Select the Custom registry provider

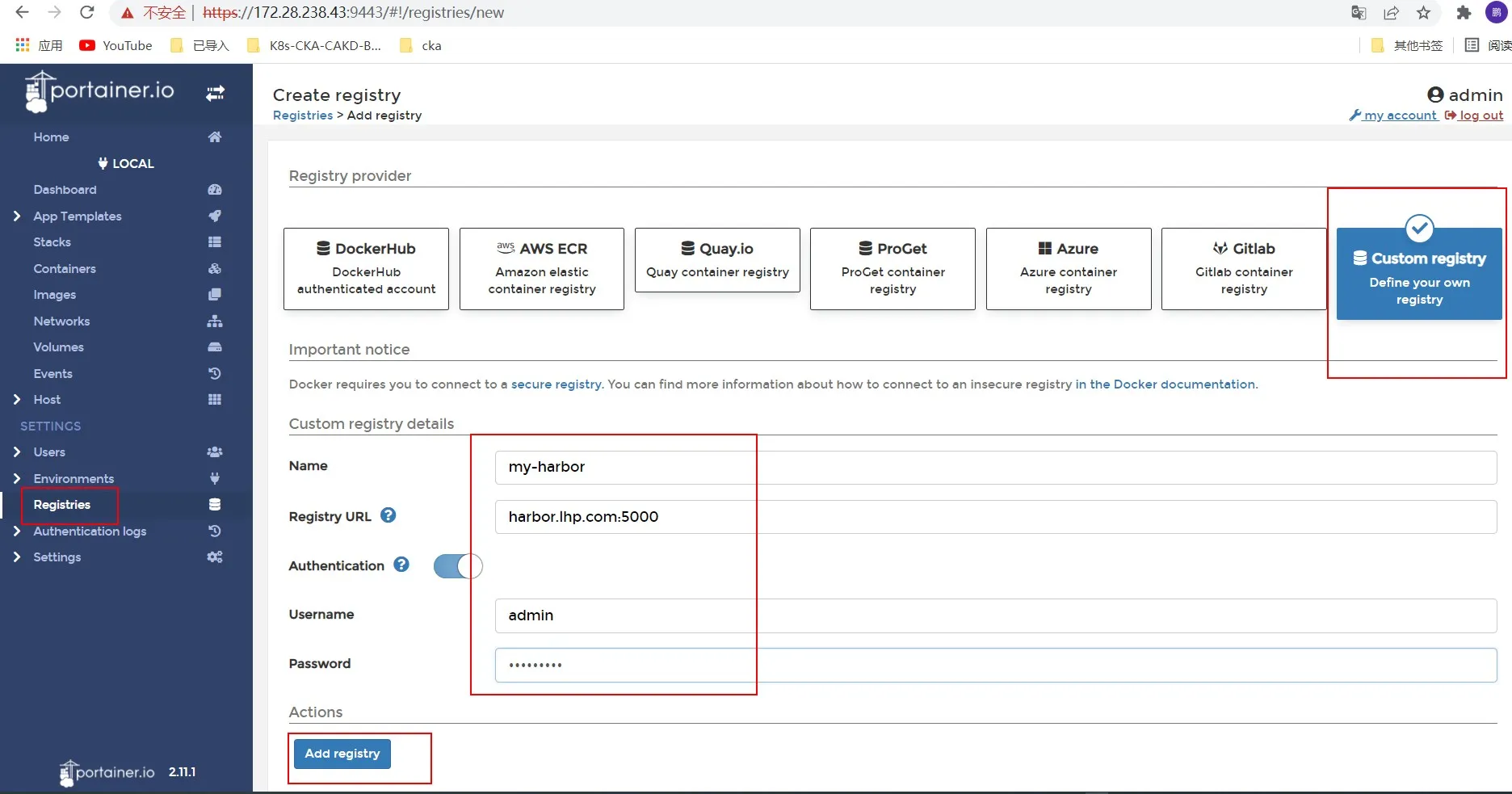click(1419, 274)
